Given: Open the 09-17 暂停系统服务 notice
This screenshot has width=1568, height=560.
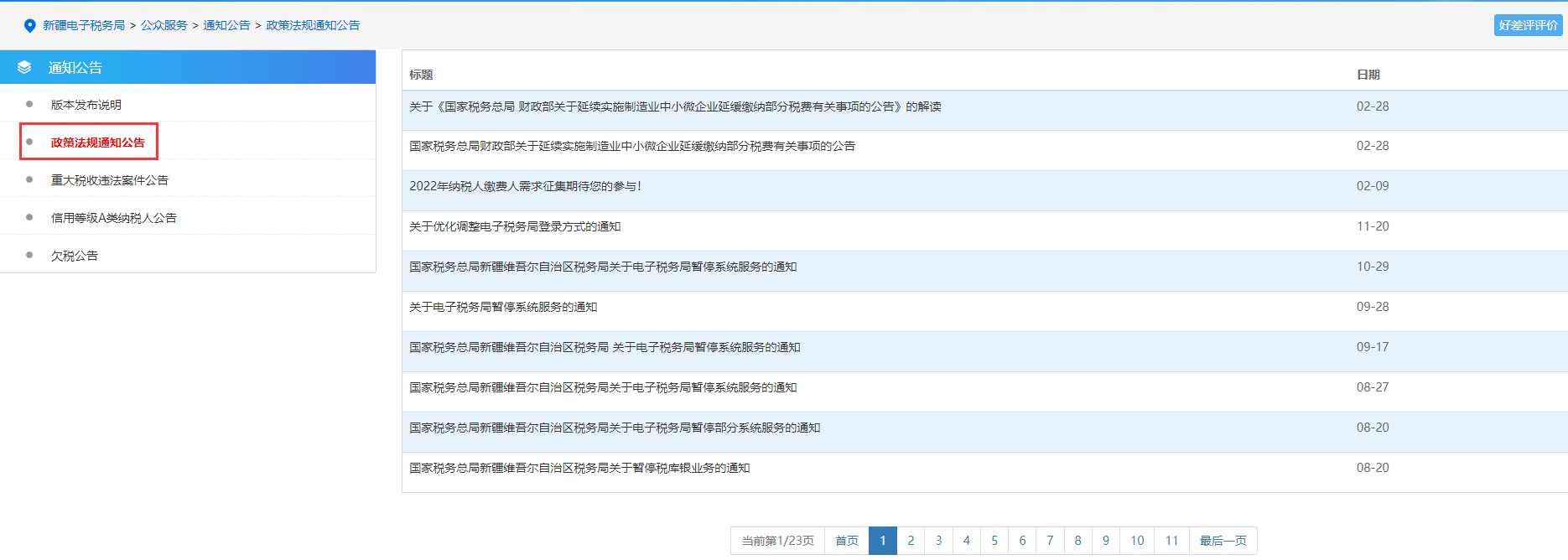Looking at the screenshot, I should [605, 347].
